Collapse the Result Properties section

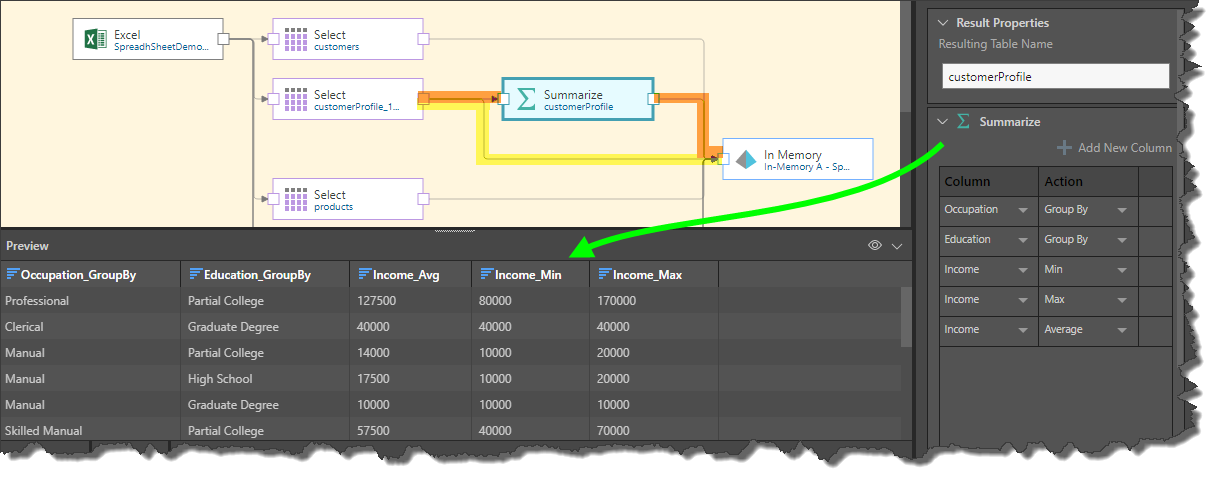tap(942, 23)
